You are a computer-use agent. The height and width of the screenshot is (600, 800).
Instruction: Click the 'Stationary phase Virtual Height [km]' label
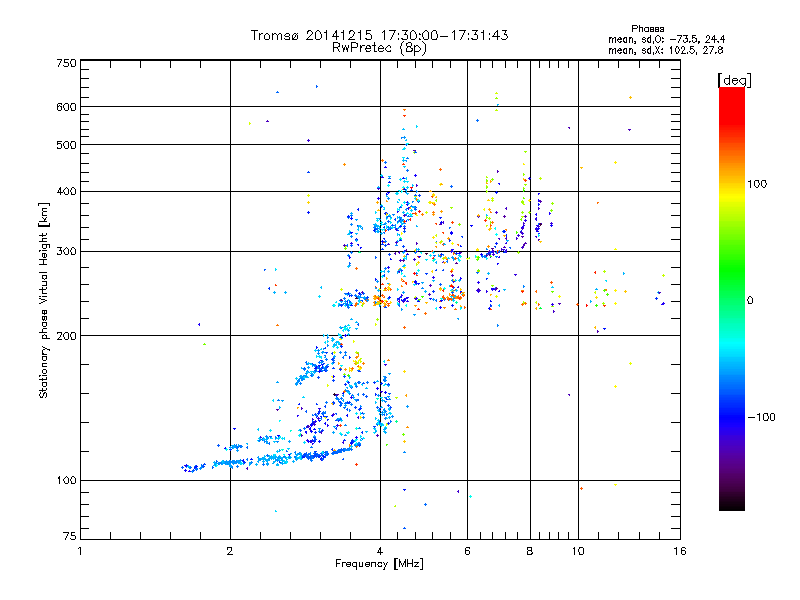coord(44,301)
